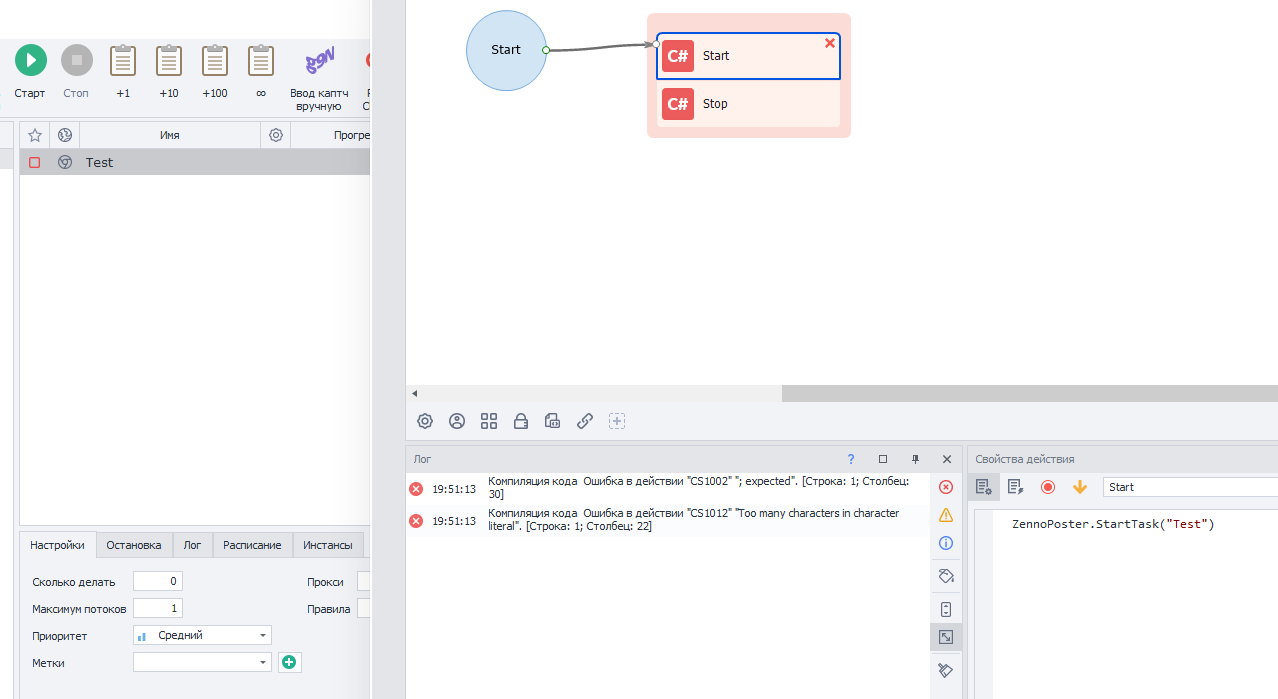
Task: Click green plus add label button
Action: [x=290, y=662]
